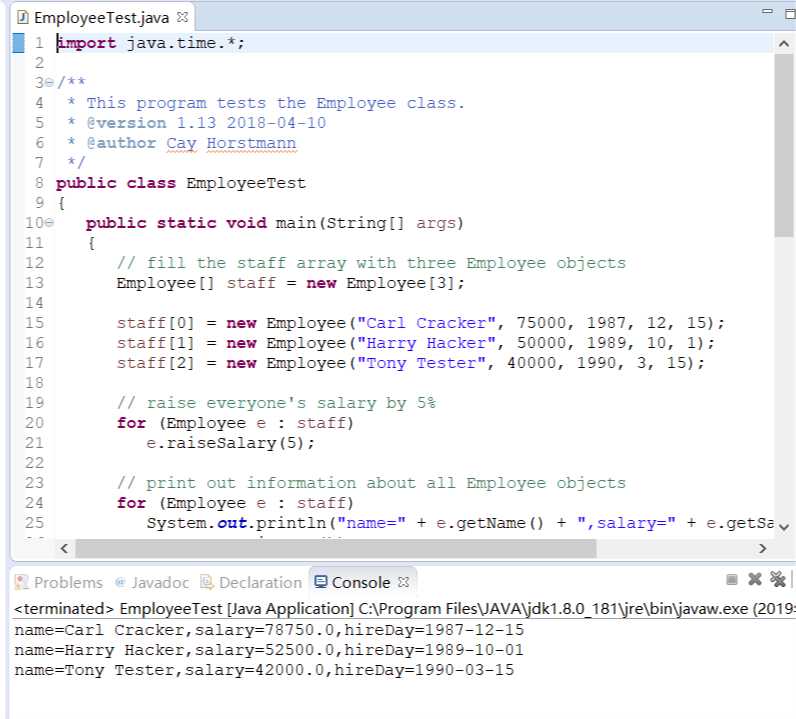Click the "main" method name
Image resolution: width=796 pixels, height=719 pixels.
click(295, 223)
